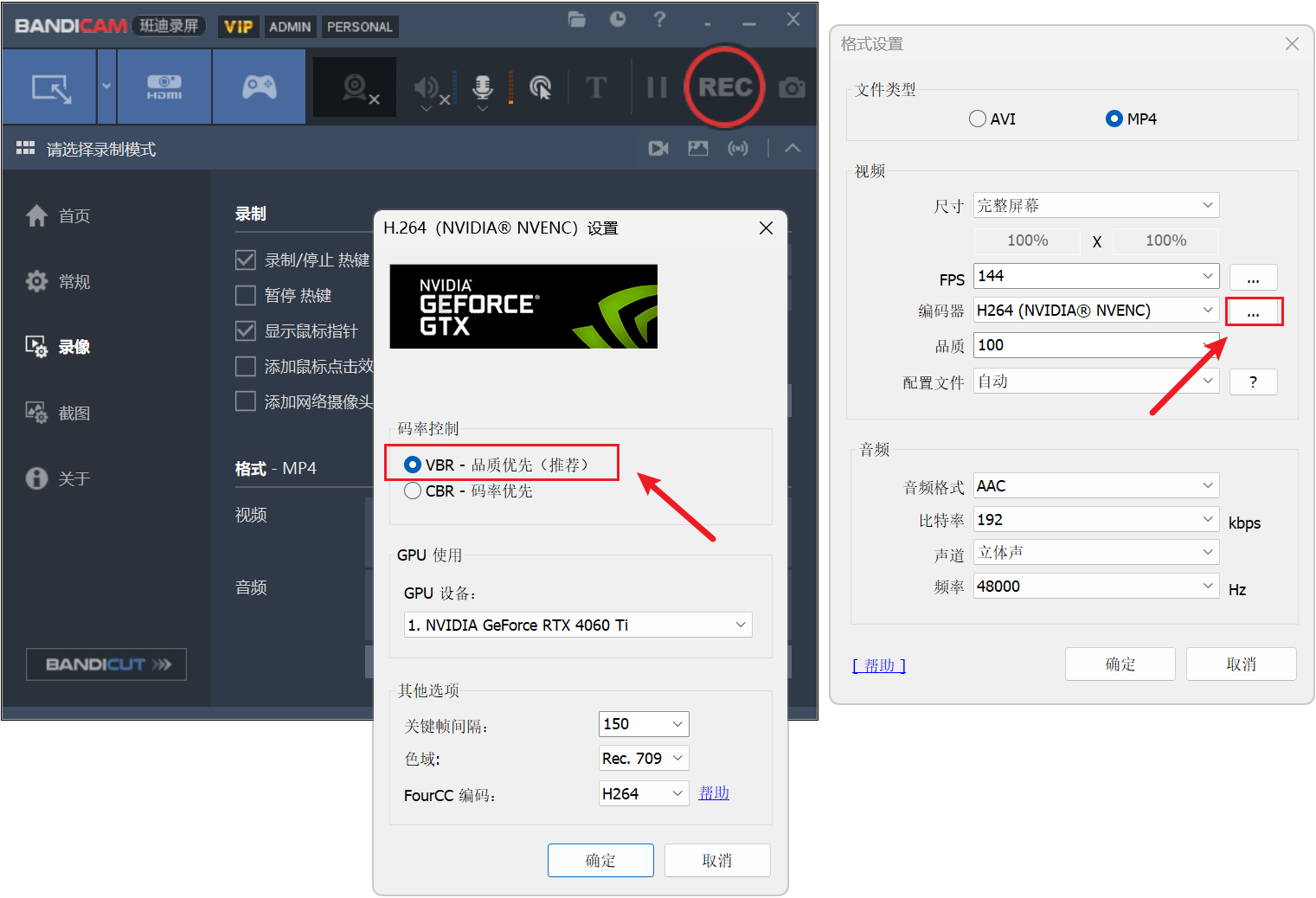Start recording with REC button

click(725, 87)
